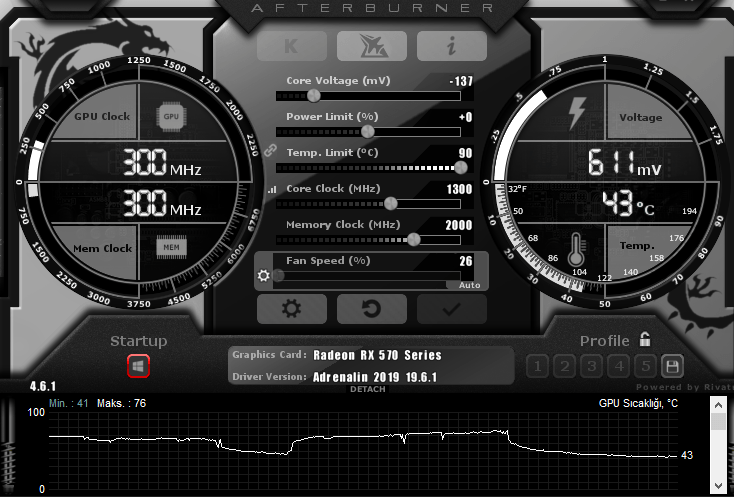The image size is (734, 497).
Task: Toggle Auto fan speed mode
Action: pyautogui.click(x=470, y=285)
